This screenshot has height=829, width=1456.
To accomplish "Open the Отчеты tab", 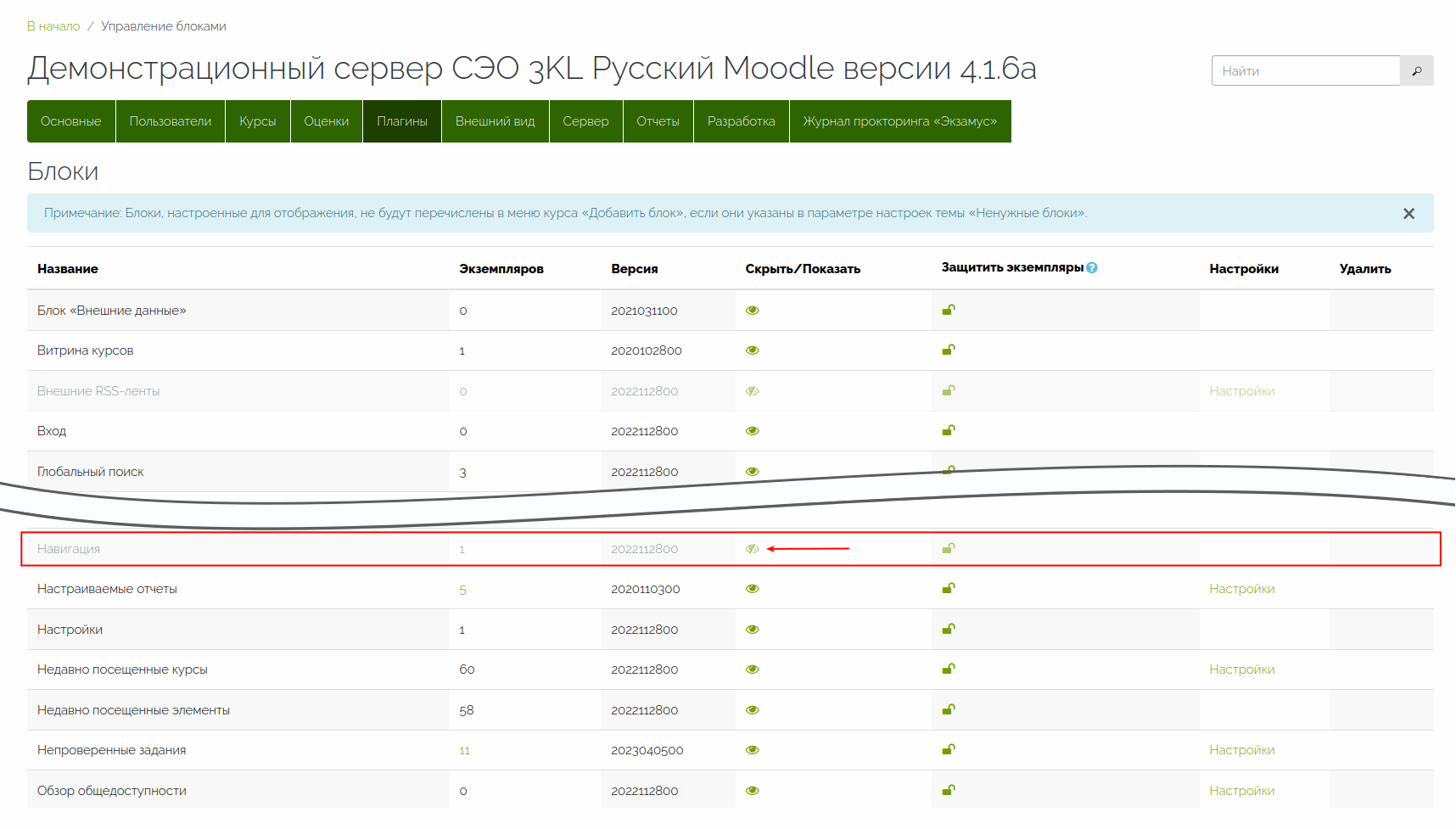I will point(658,121).
